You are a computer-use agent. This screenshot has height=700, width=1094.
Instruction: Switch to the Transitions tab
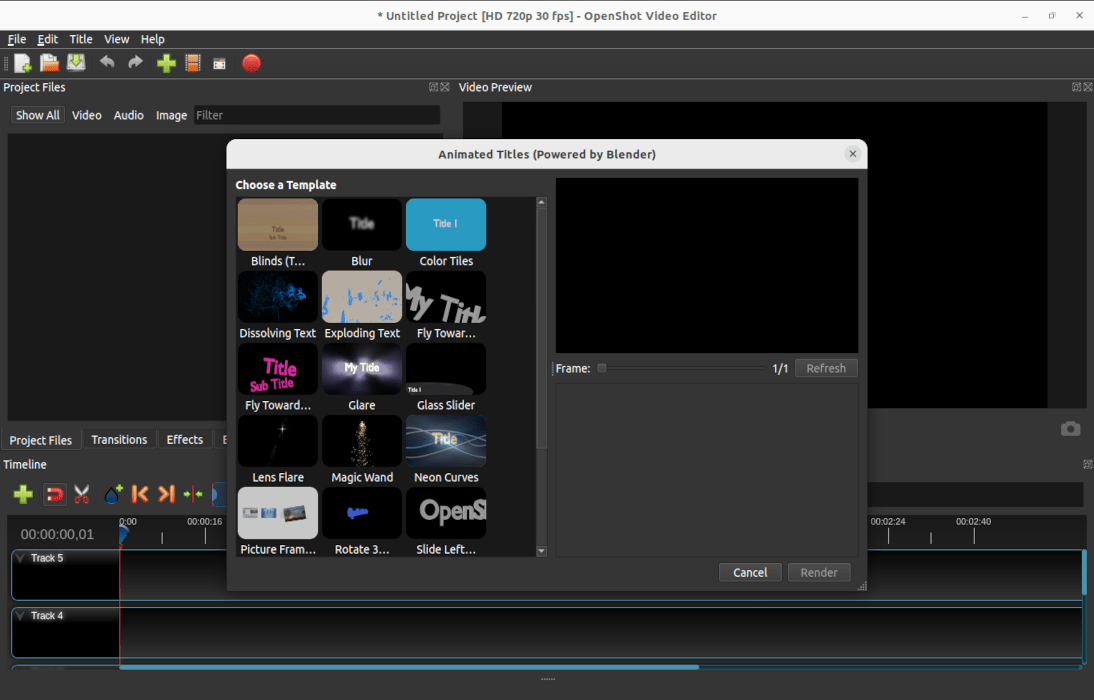(x=119, y=440)
